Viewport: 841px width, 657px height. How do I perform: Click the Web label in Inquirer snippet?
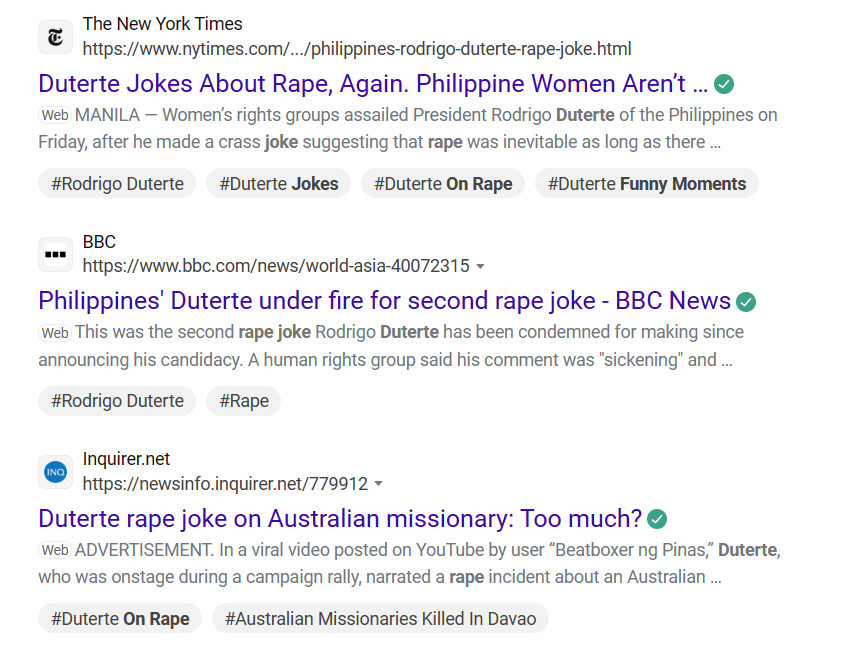click(x=55, y=550)
